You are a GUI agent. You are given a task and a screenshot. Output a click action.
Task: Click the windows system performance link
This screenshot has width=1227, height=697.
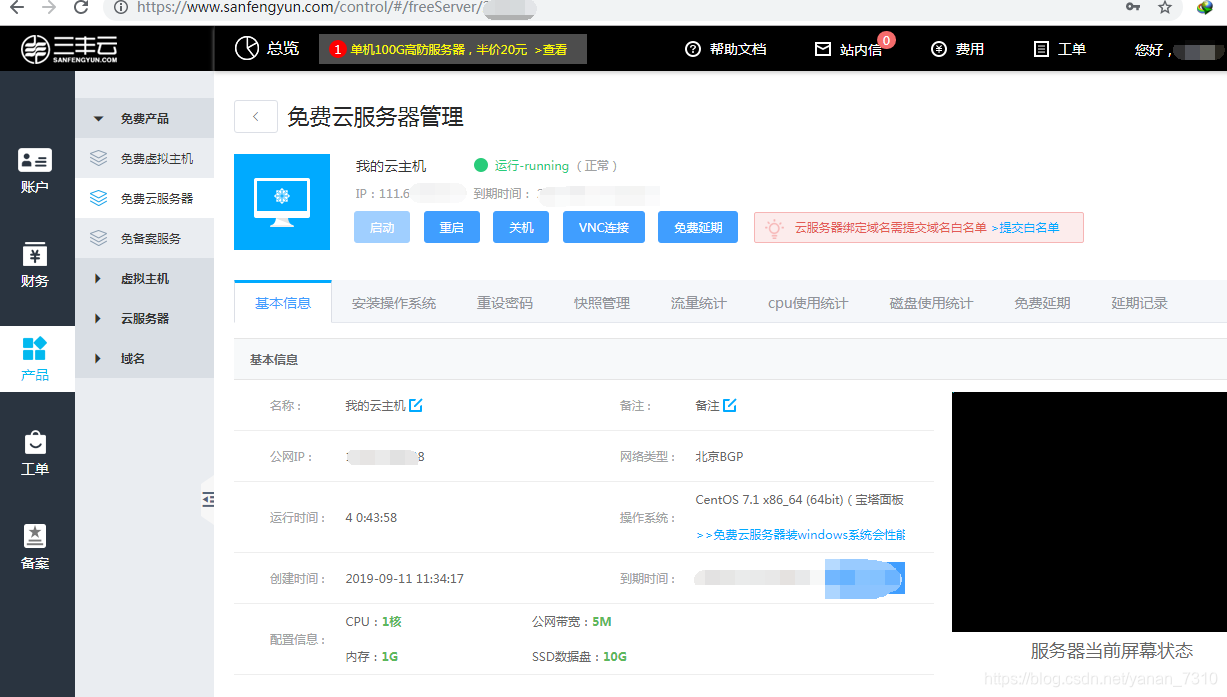pos(801,535)
